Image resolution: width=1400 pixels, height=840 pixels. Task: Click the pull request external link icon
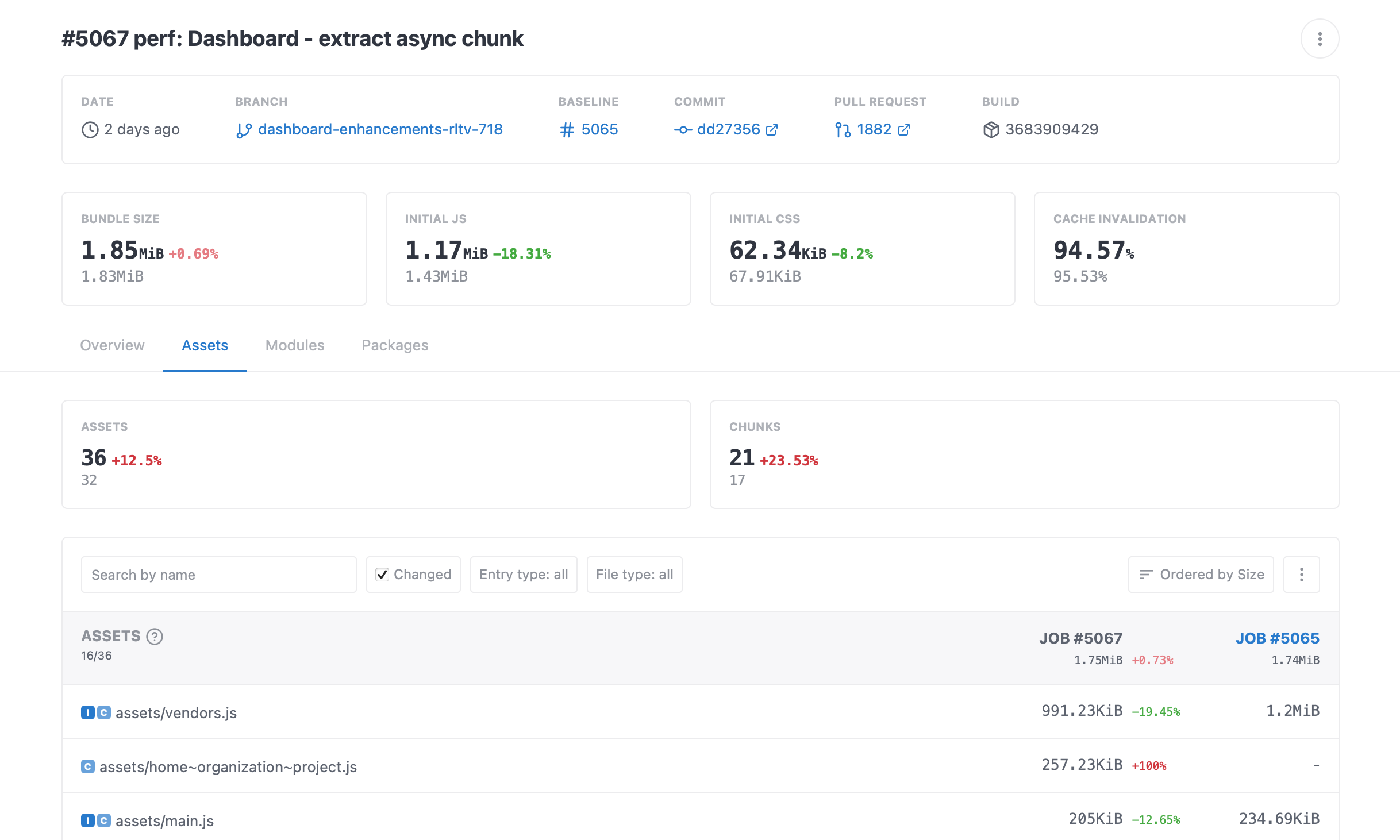click(903, 130)
